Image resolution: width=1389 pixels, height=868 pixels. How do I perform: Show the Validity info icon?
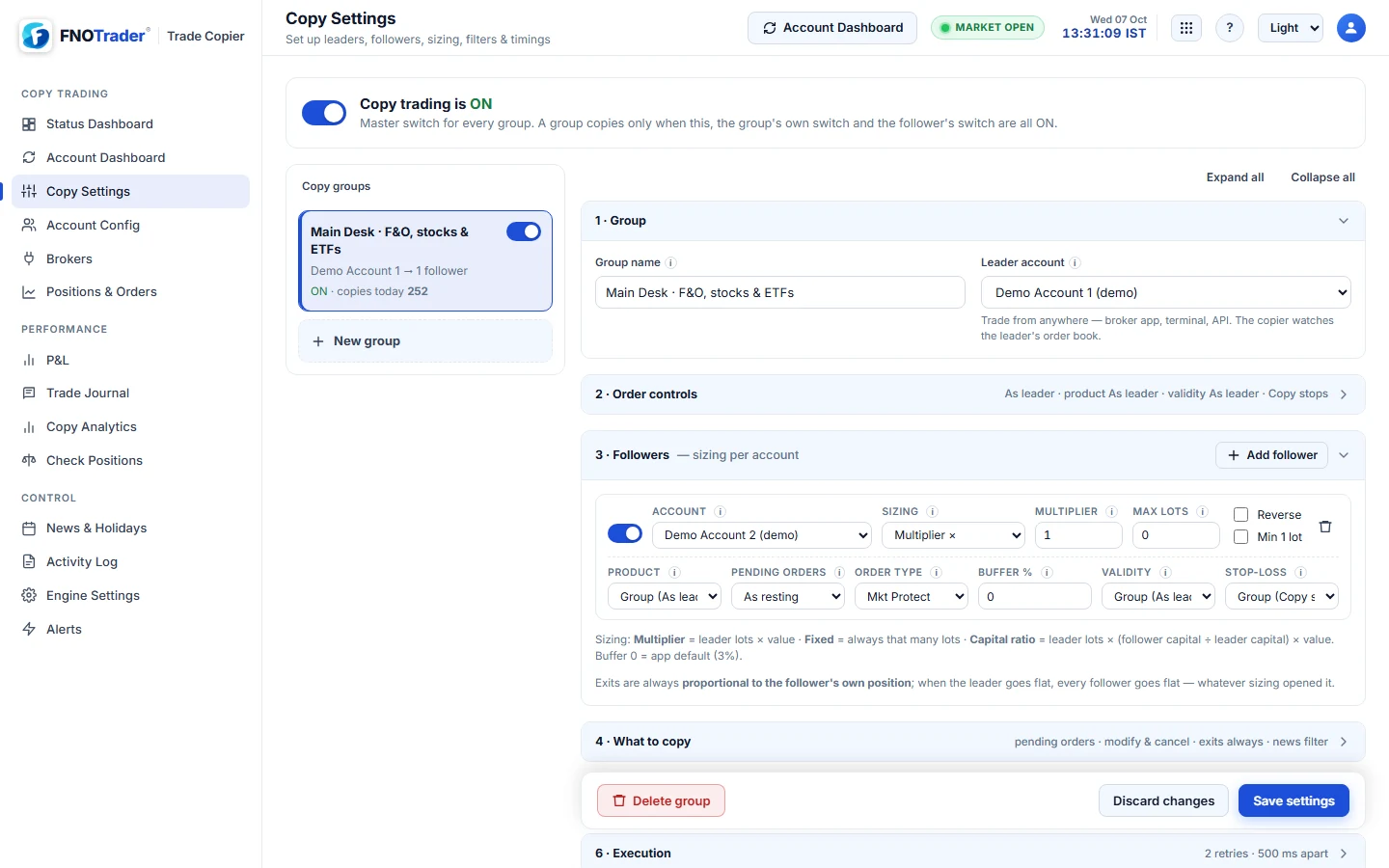1165,572
